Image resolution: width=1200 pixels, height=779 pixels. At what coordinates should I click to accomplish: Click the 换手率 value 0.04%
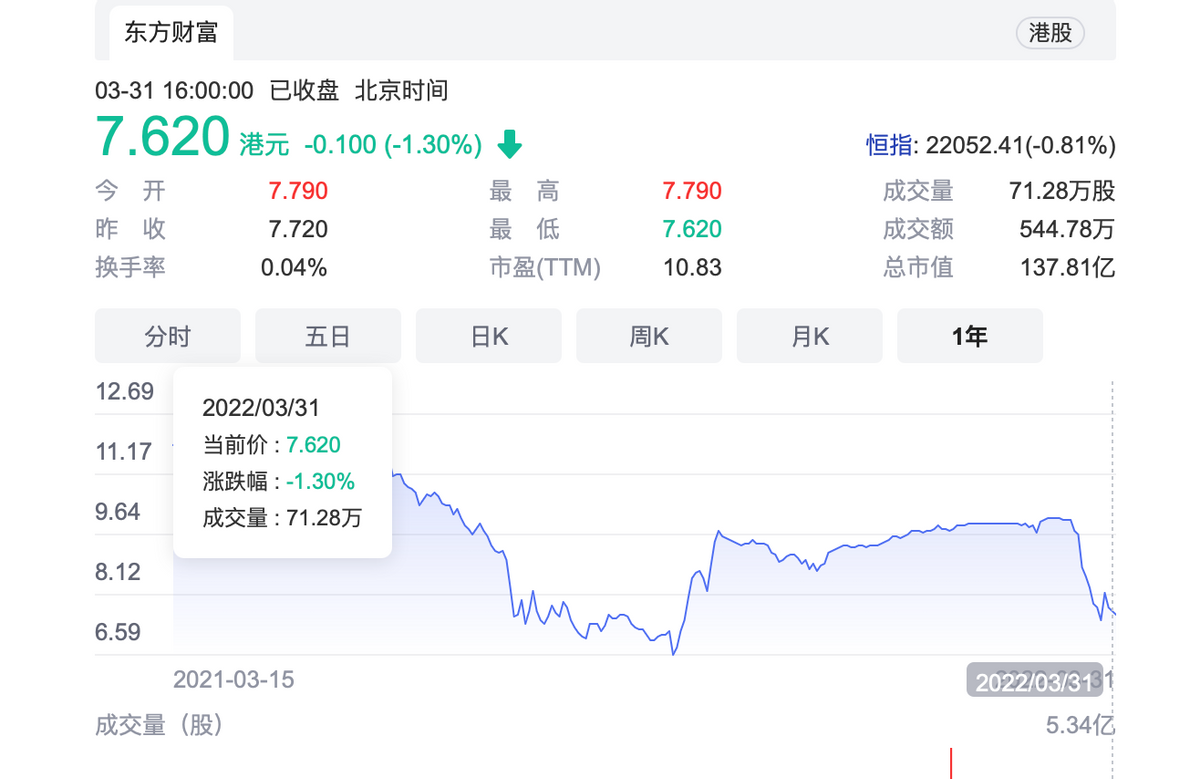pyautogui.click(x=294, y=268)
